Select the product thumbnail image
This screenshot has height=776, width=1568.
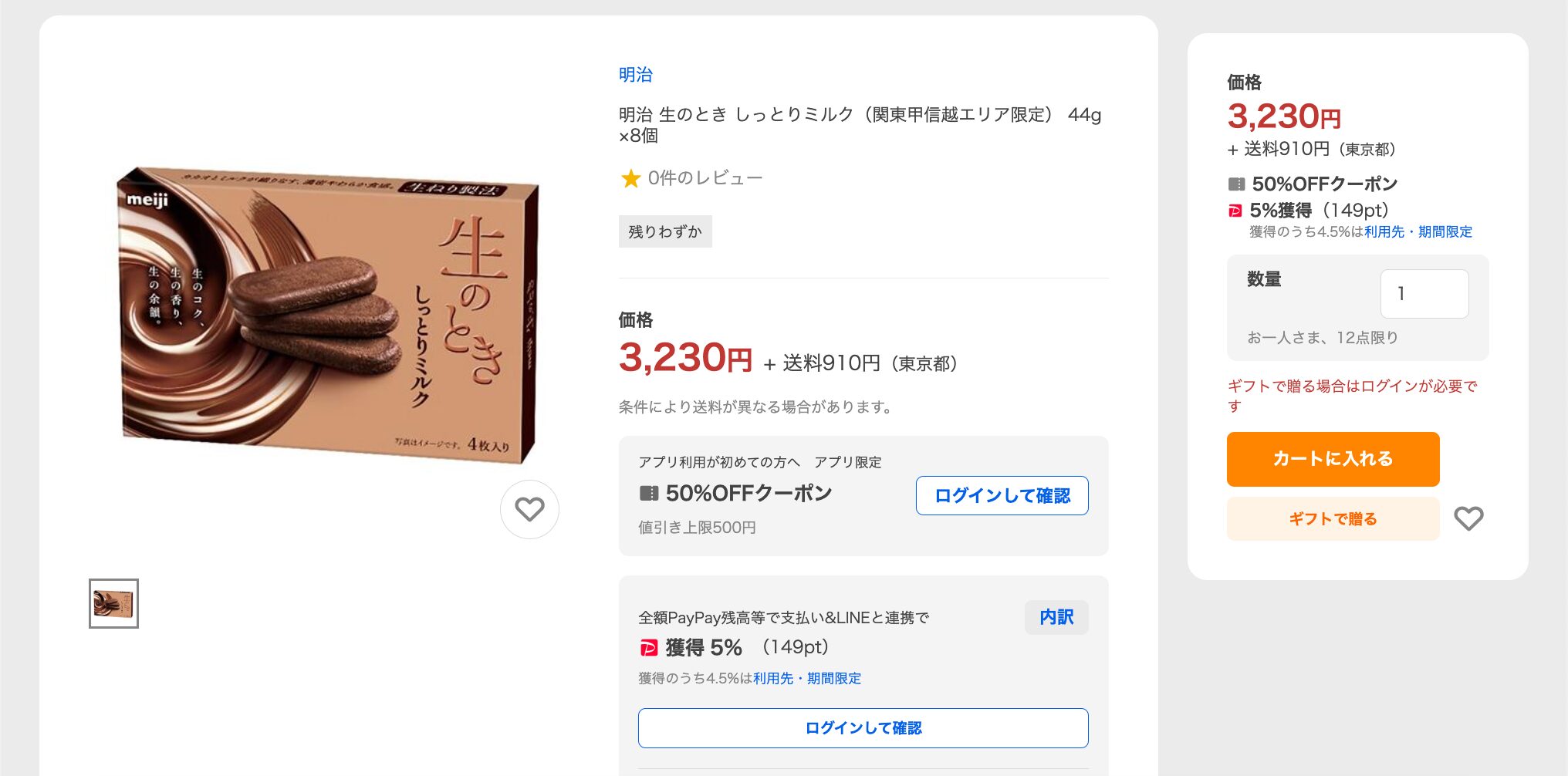pos(113,603)
